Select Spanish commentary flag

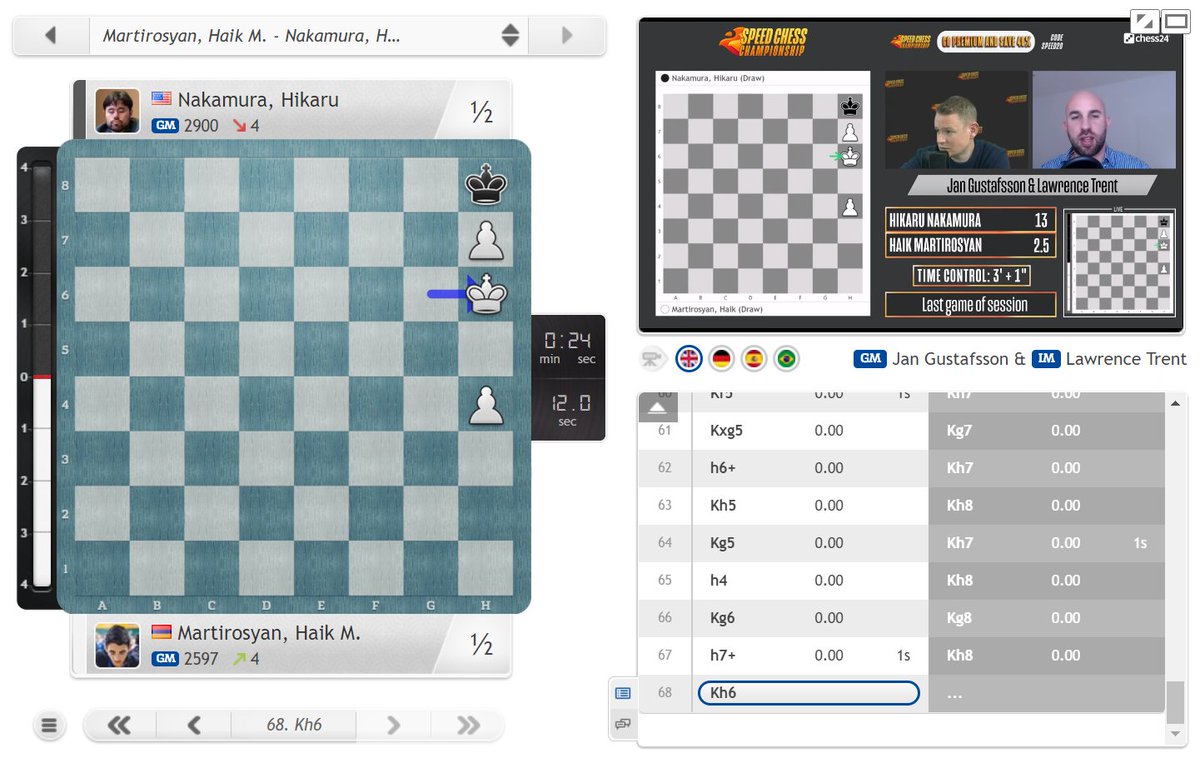click(754, 358)
